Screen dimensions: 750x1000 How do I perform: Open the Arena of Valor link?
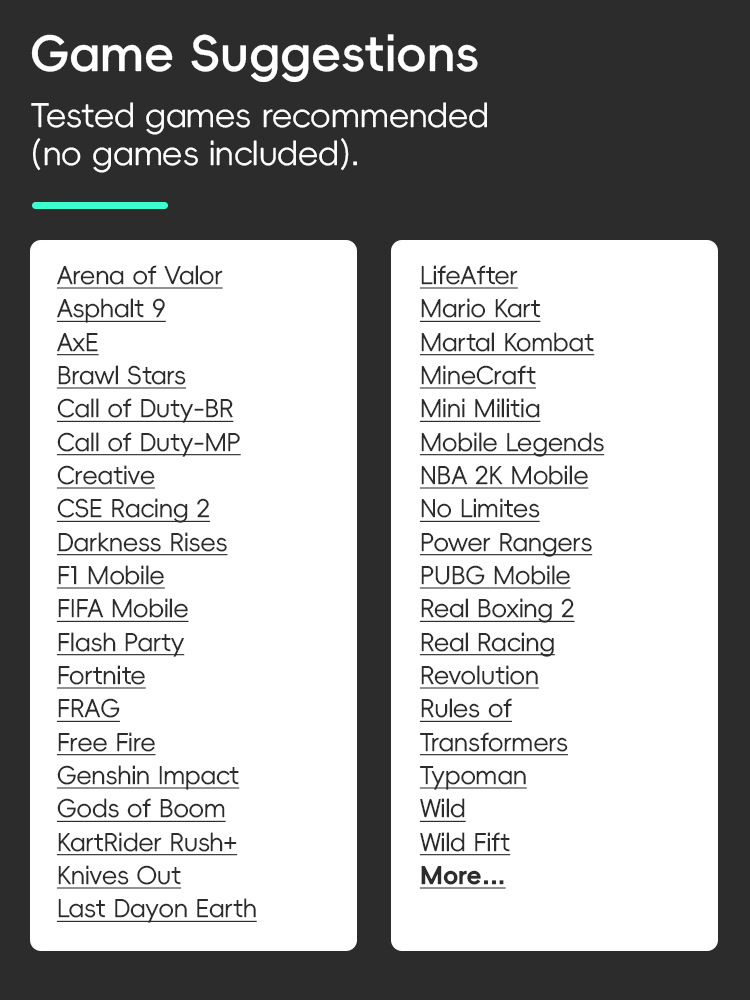pyautogui.click(x=139, y=276)
